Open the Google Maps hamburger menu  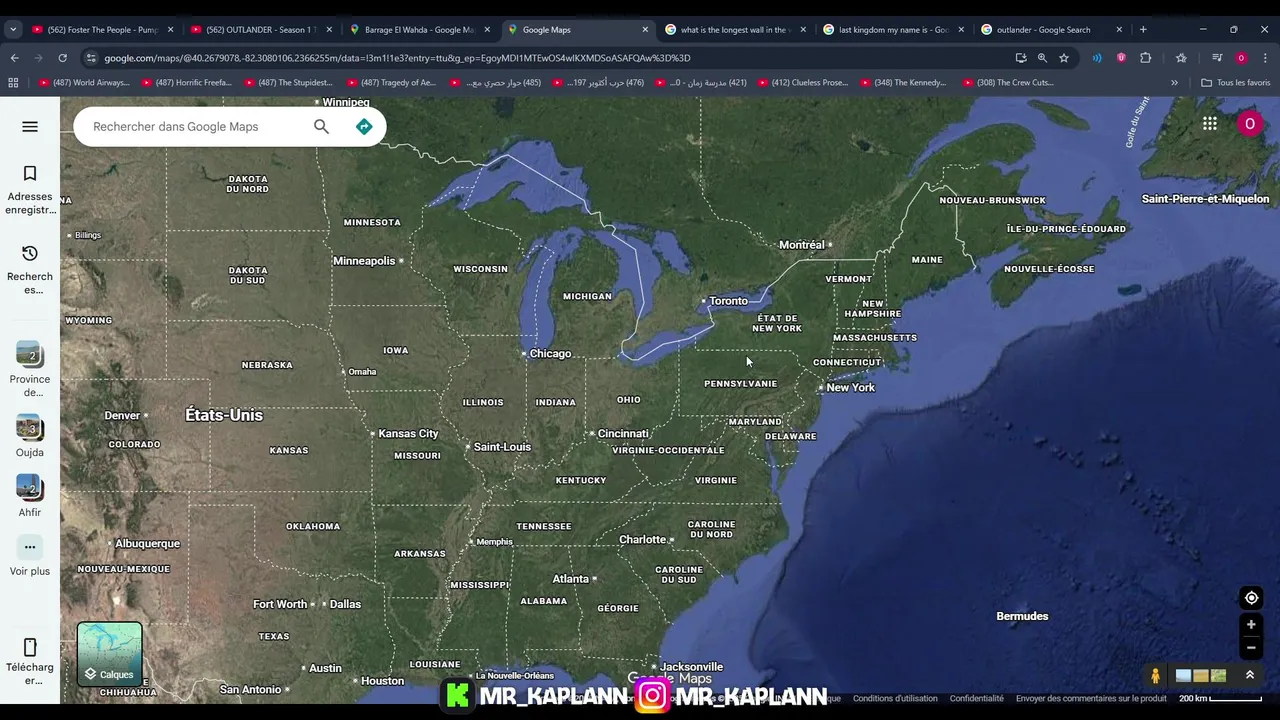pos(30,126)
